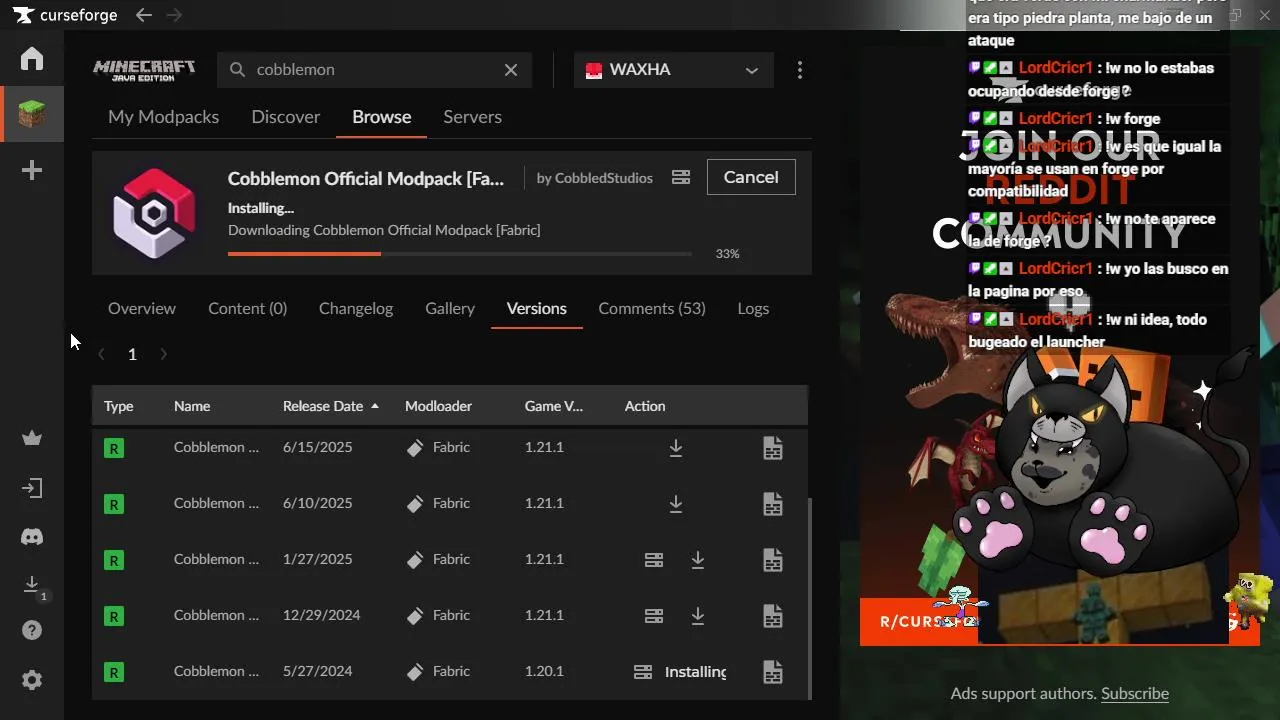Select page 1 in versions pagination
The image size is (1280, 720).
click(132, 354)
